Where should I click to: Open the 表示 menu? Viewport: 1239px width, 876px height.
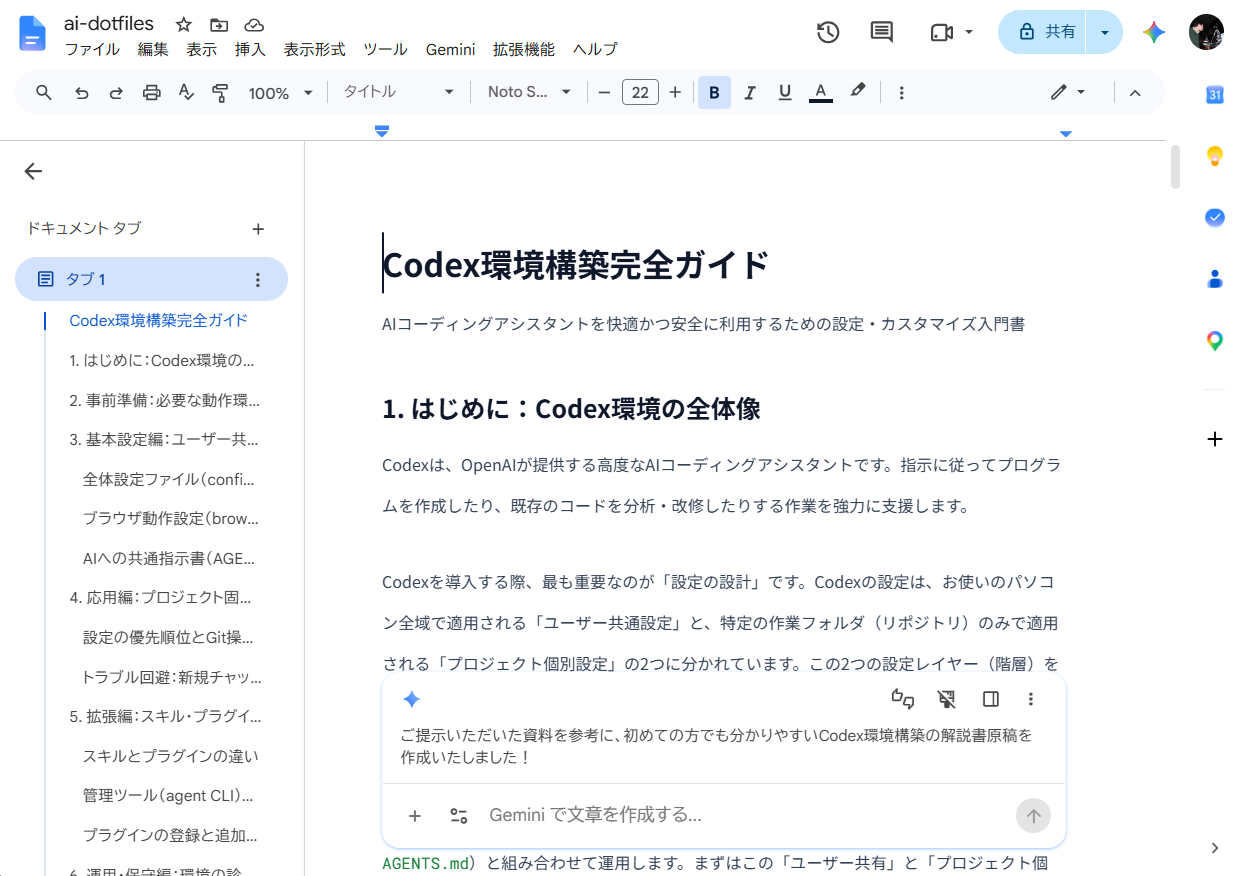click(x=201, y=49)
